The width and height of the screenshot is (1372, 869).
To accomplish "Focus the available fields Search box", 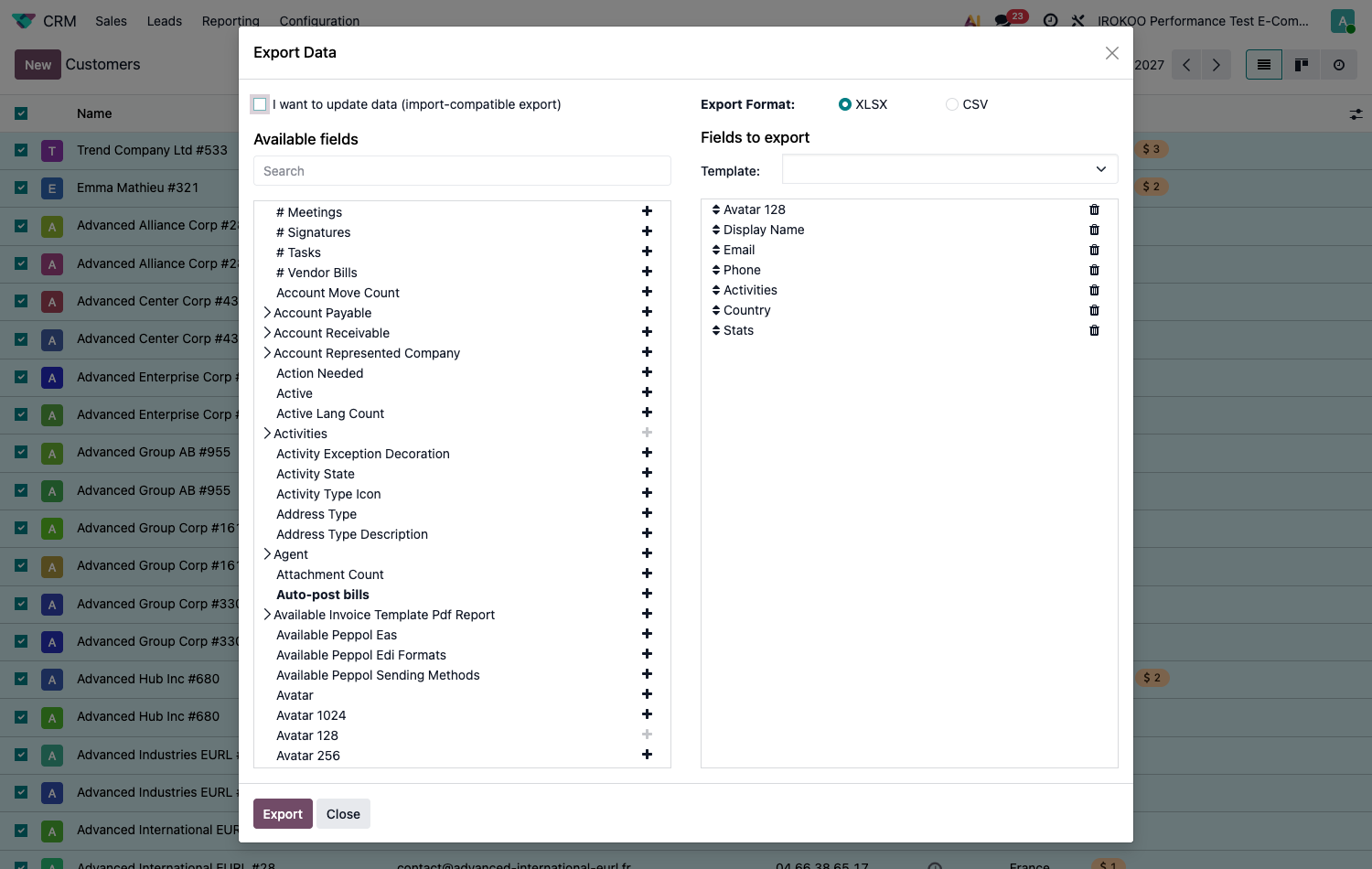I will point(462,171).
